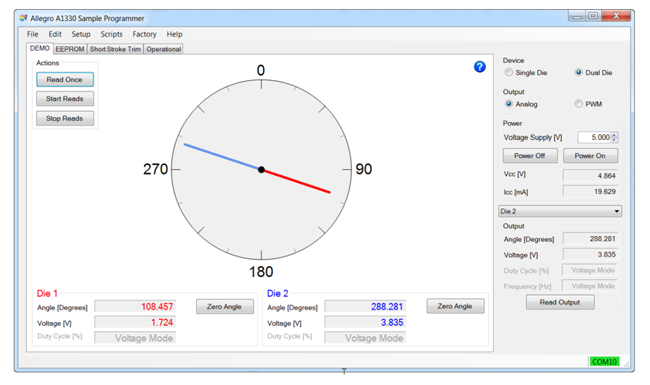Click the Icc [mA] value field
Viewport: 650px width, 385px height.
(x=590, y=191)
